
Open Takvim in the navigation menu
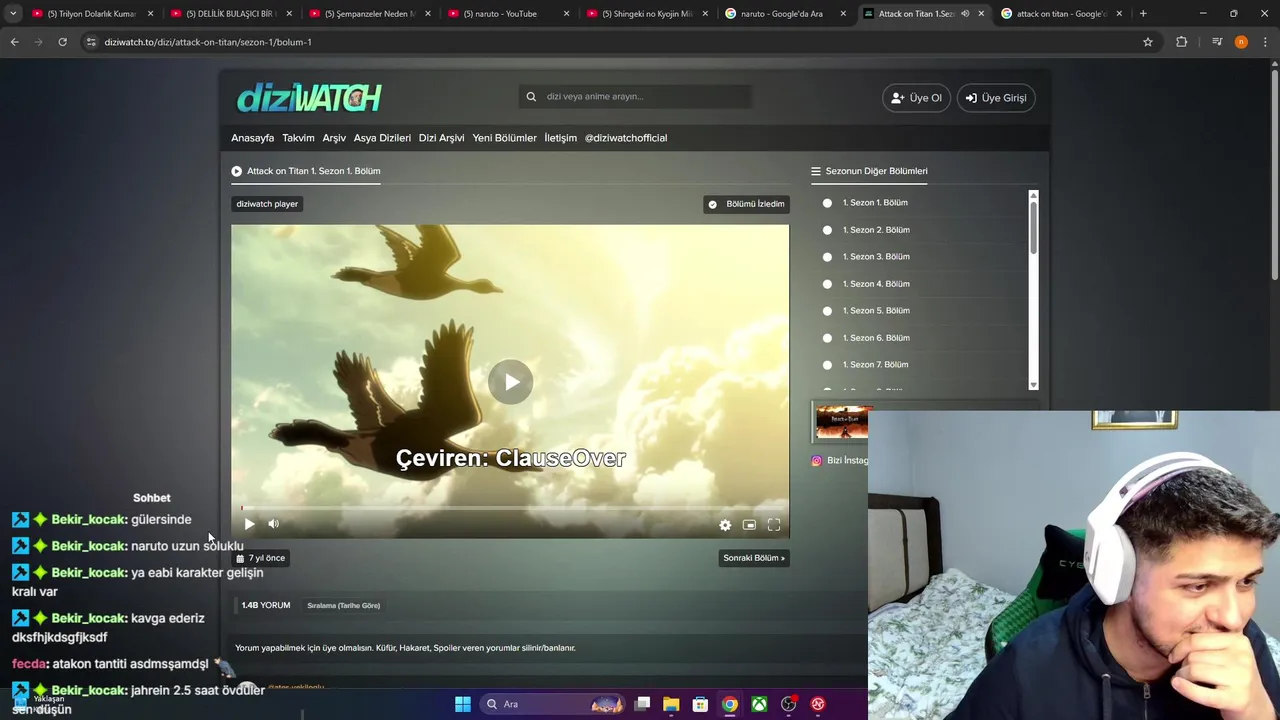click(298, 138)
